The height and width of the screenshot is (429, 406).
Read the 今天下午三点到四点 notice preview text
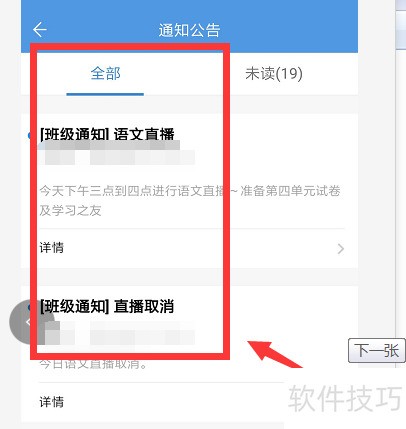click(190, 200)
